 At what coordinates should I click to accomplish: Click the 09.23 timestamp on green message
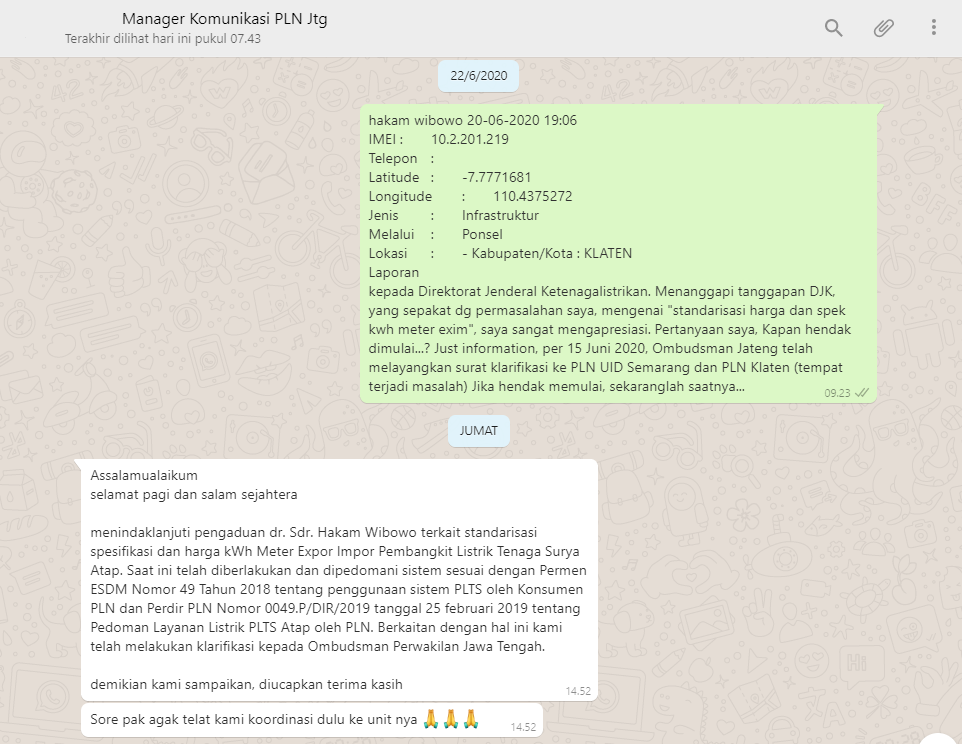(837, 393)
